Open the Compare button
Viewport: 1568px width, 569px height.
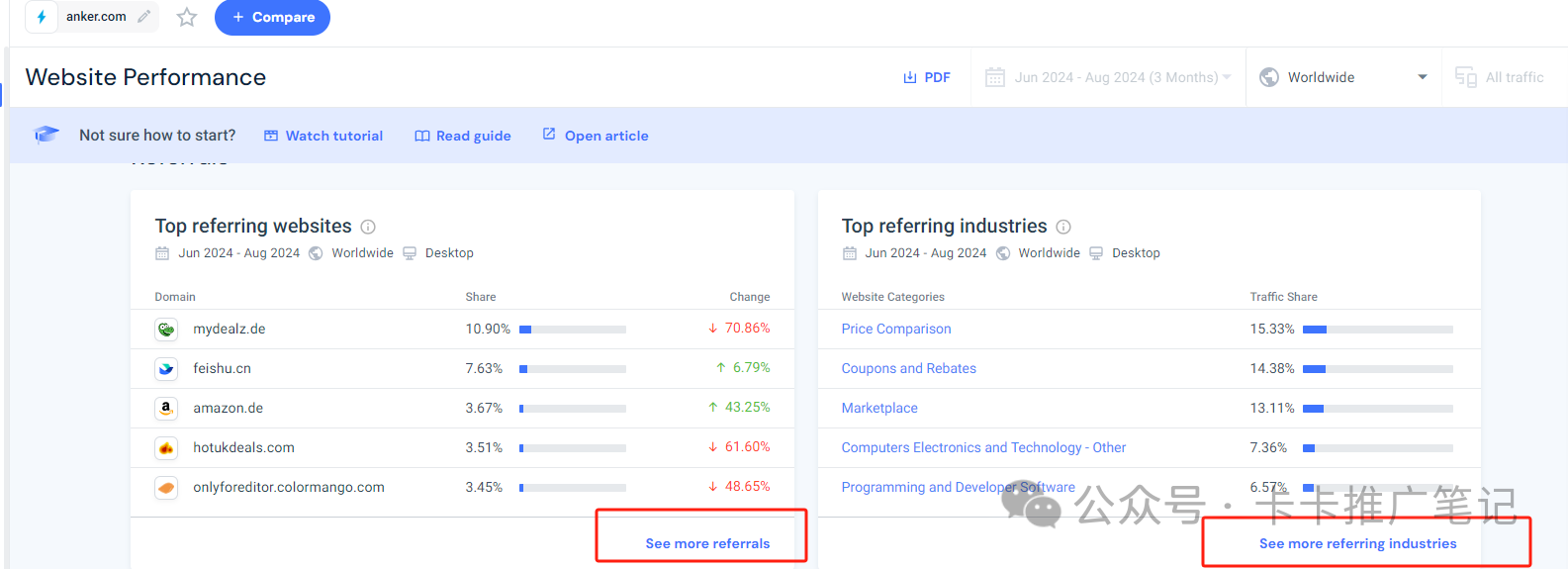click(272, 17)
